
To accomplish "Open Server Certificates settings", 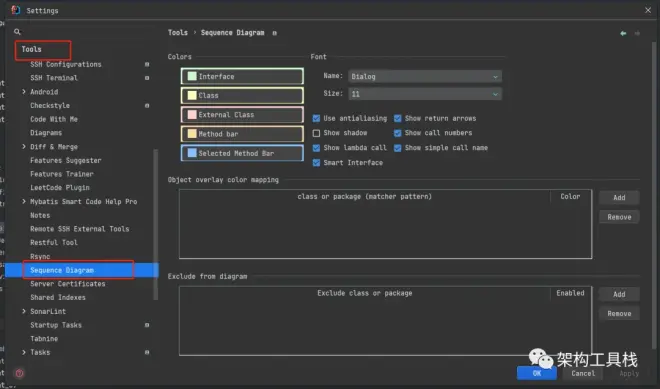I will coord(68,284).
